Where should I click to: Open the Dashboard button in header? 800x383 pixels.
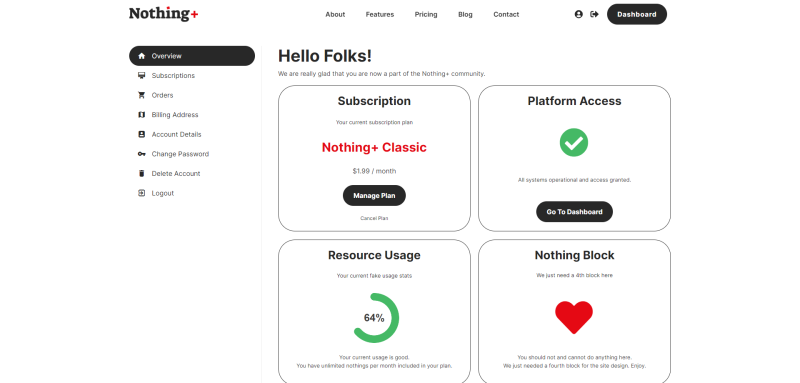[x=636, y=14]
